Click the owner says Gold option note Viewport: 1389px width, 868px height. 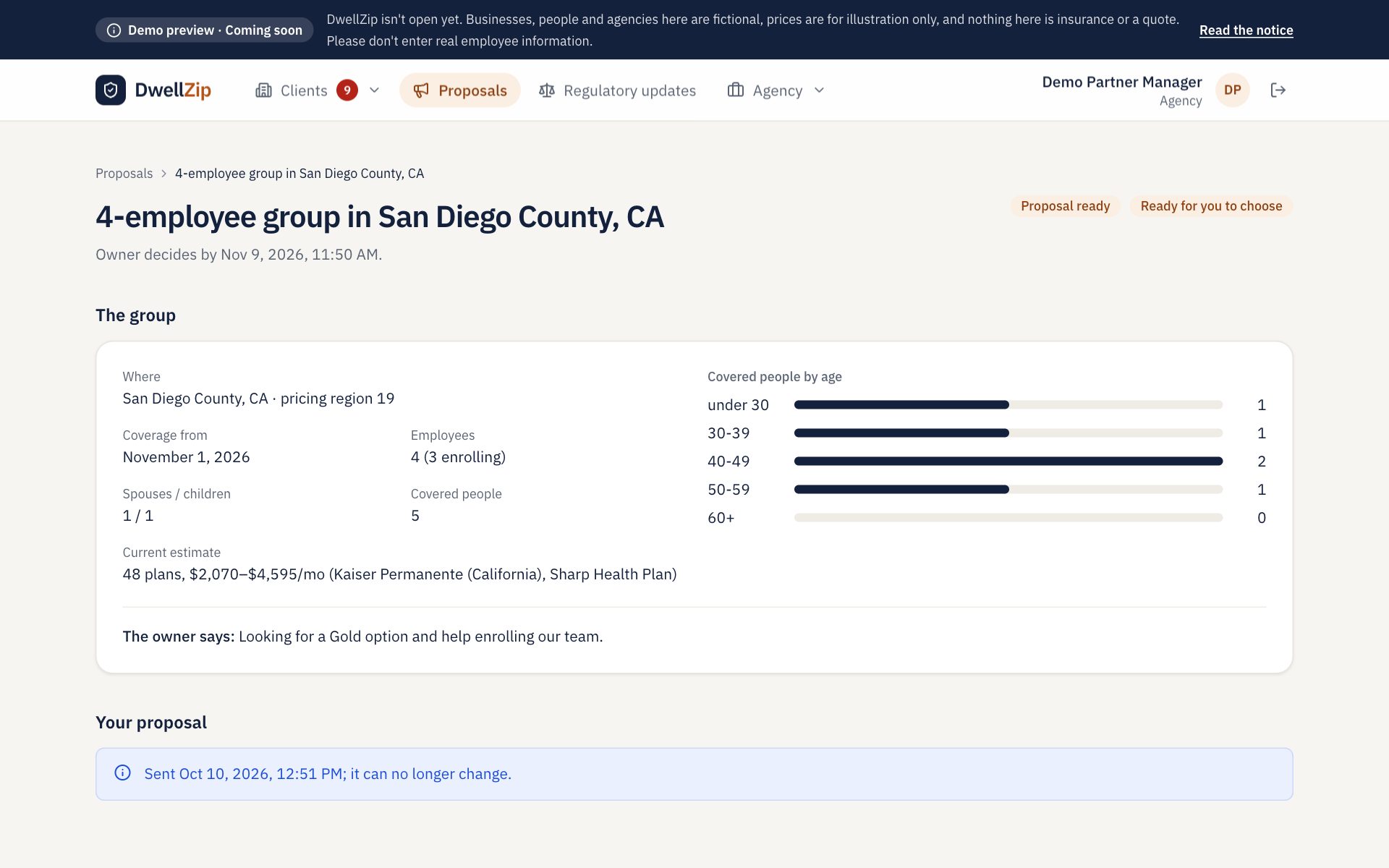362,637
